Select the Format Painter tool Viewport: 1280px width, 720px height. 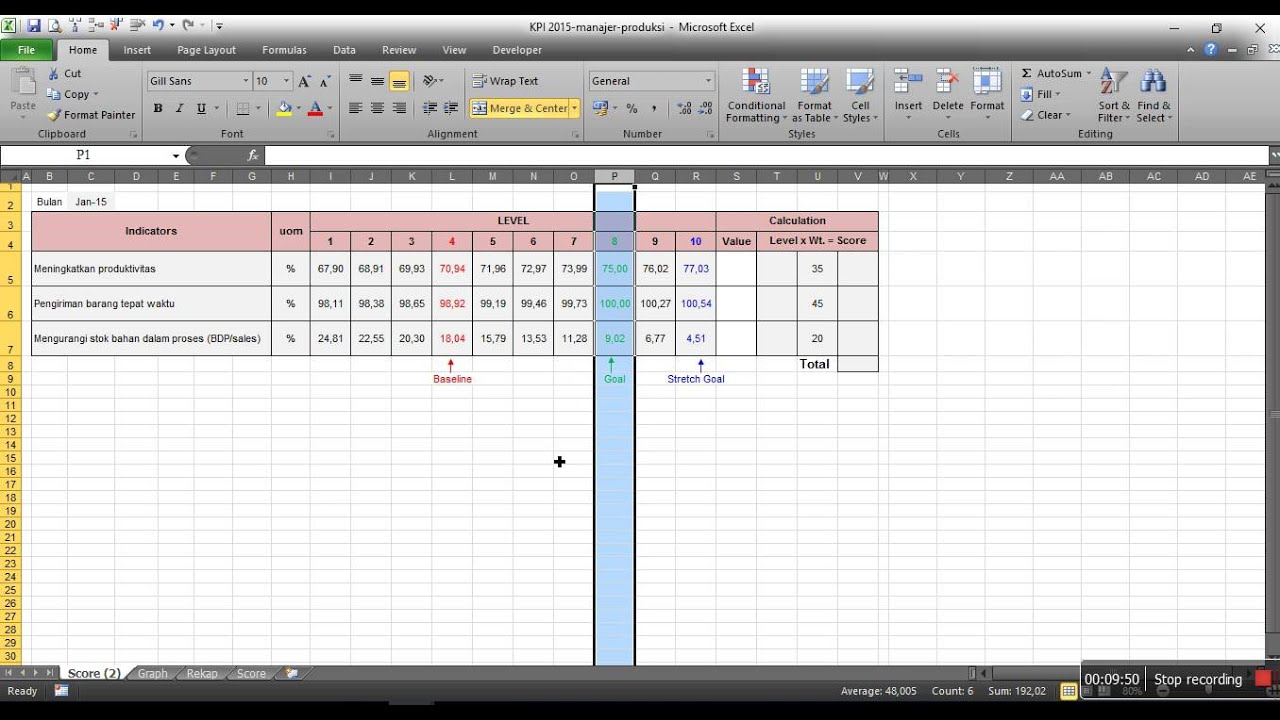click(x=91, y=115)
